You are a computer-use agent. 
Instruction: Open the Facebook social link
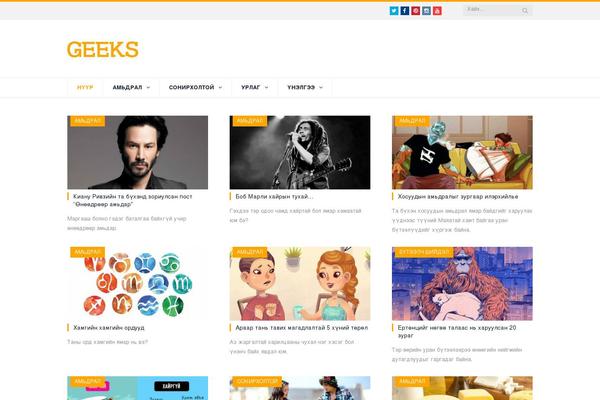tap(404, 11)
